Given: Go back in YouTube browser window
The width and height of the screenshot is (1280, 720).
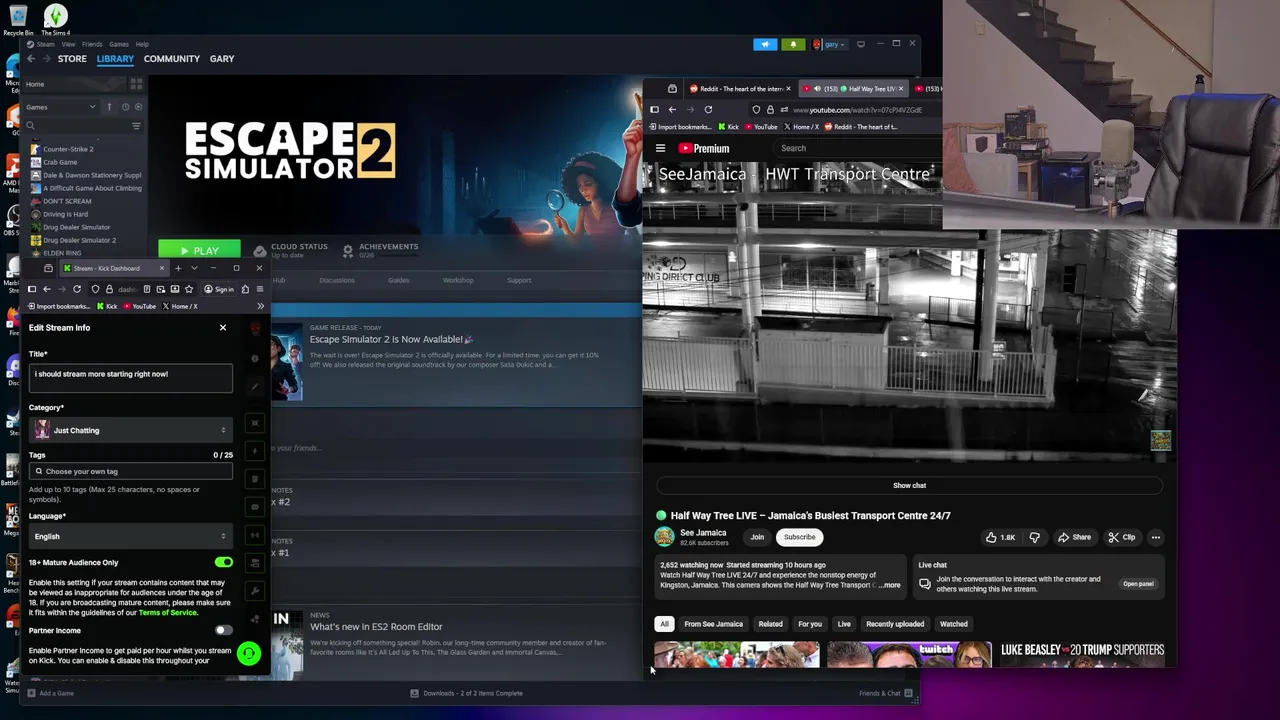Looking at the screenshot, I should coord(672,110).
